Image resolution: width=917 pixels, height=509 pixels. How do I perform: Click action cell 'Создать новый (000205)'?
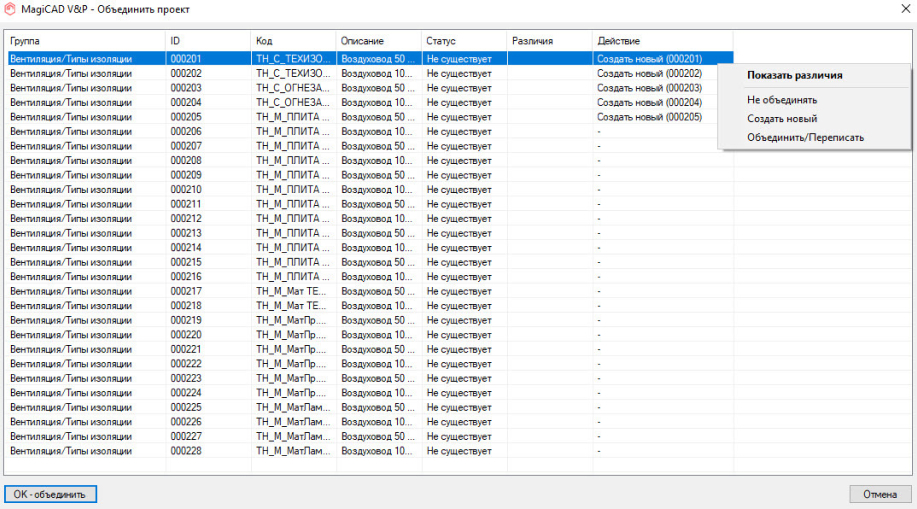tap(649, 117)
